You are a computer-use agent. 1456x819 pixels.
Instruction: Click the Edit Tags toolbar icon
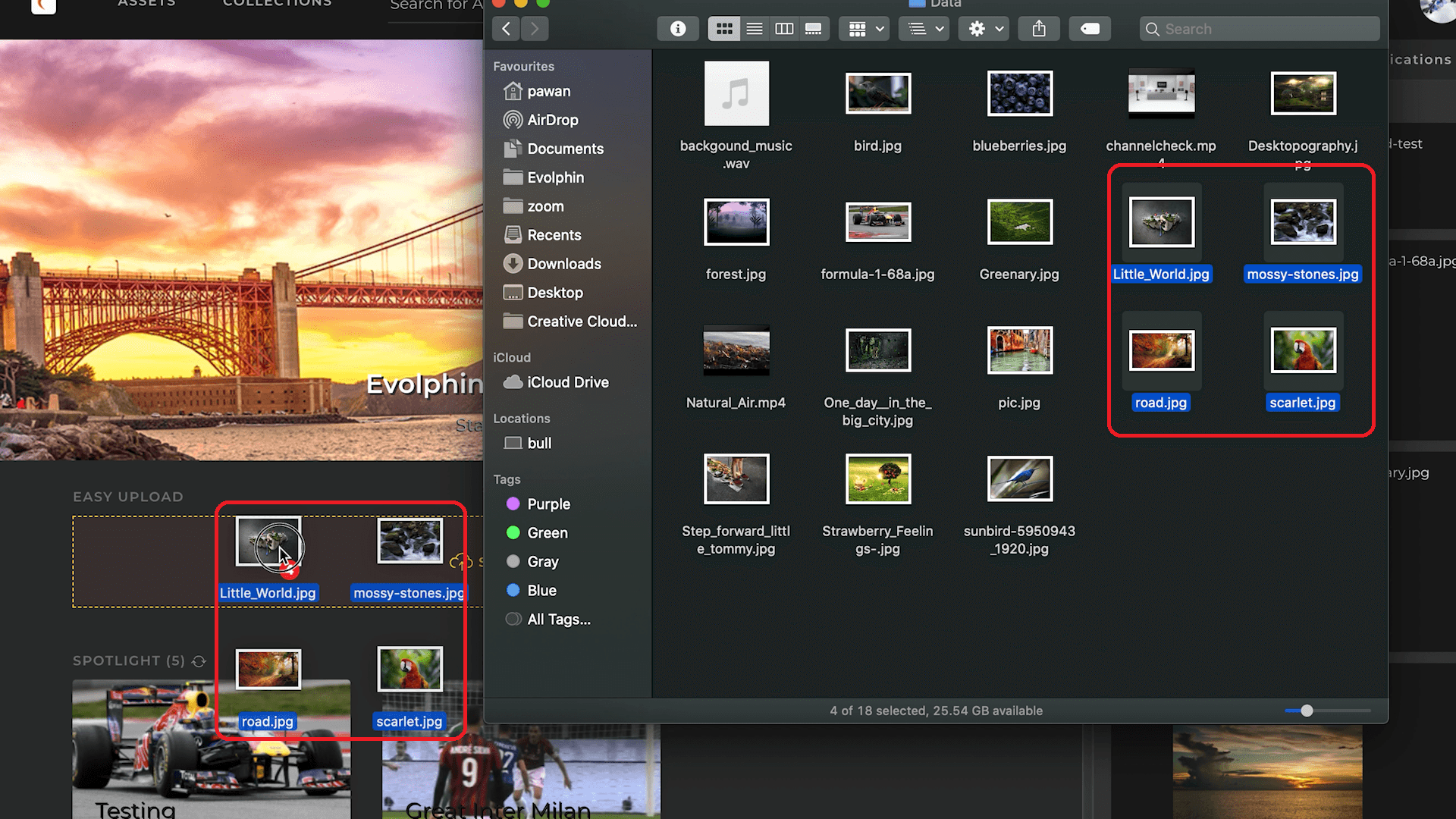pos(1089,28)
